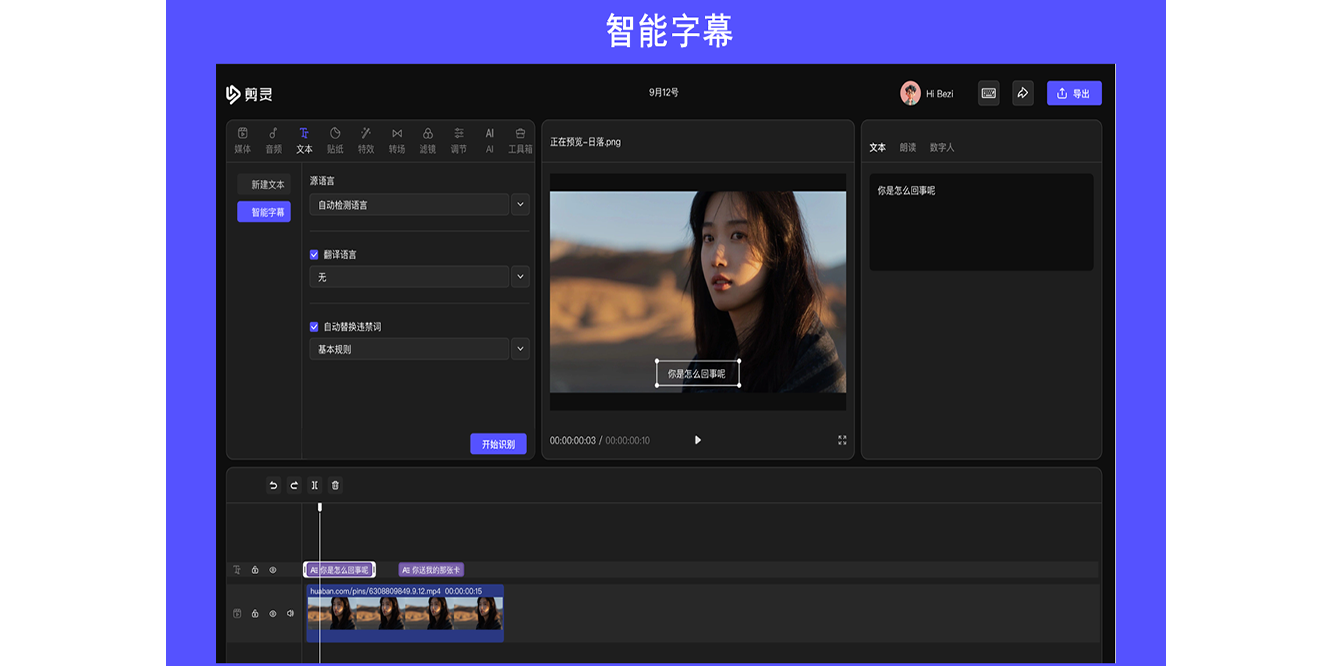Click the undo arrow above the timeline

[272, 485]
